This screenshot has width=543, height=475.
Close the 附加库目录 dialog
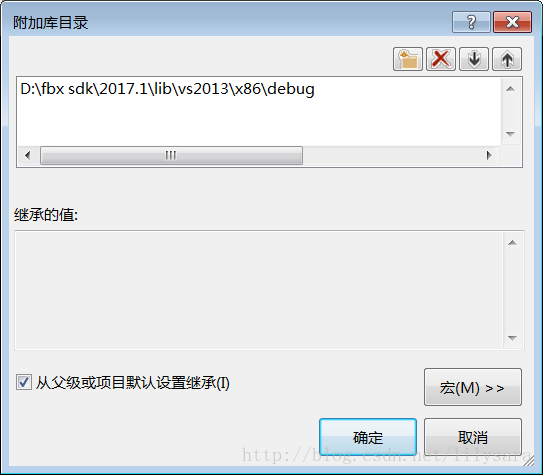pyautogui.click(x=513, y=22)
